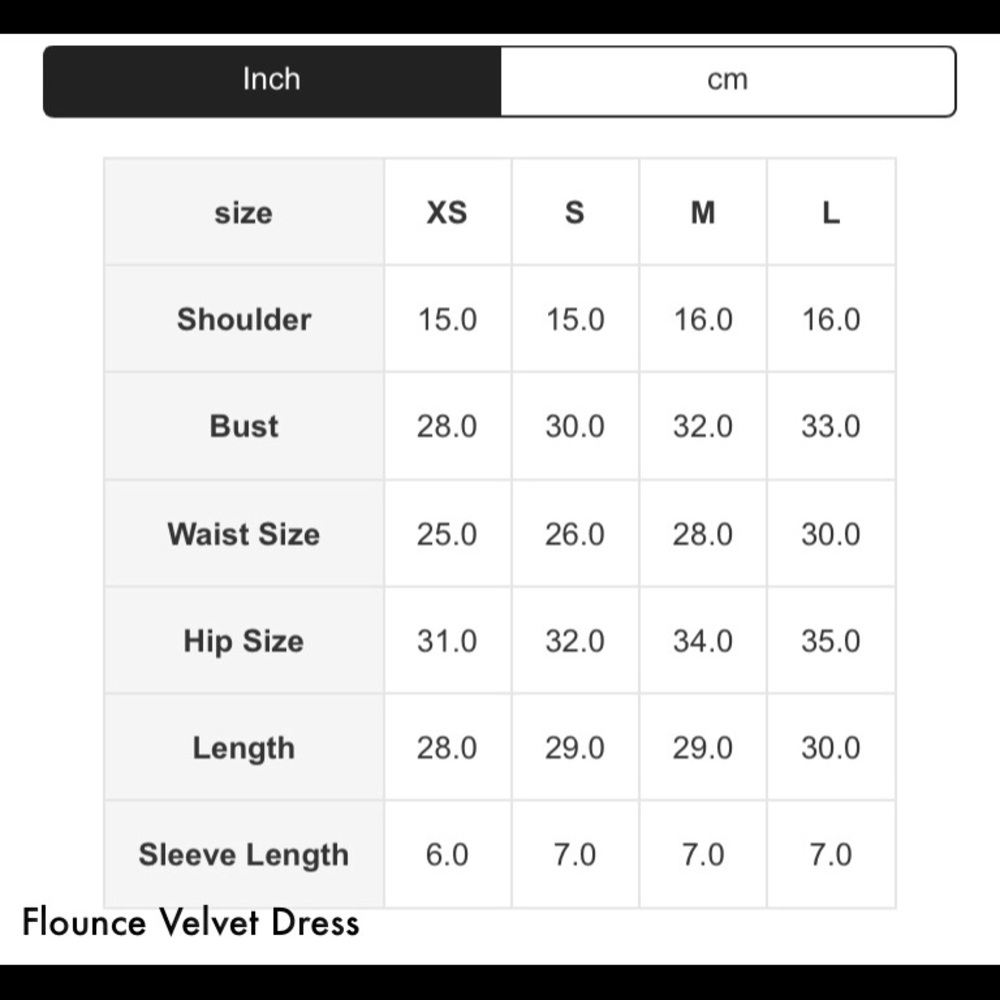Select the size header cell
1000x1000 pixels.
click(243, 212)
